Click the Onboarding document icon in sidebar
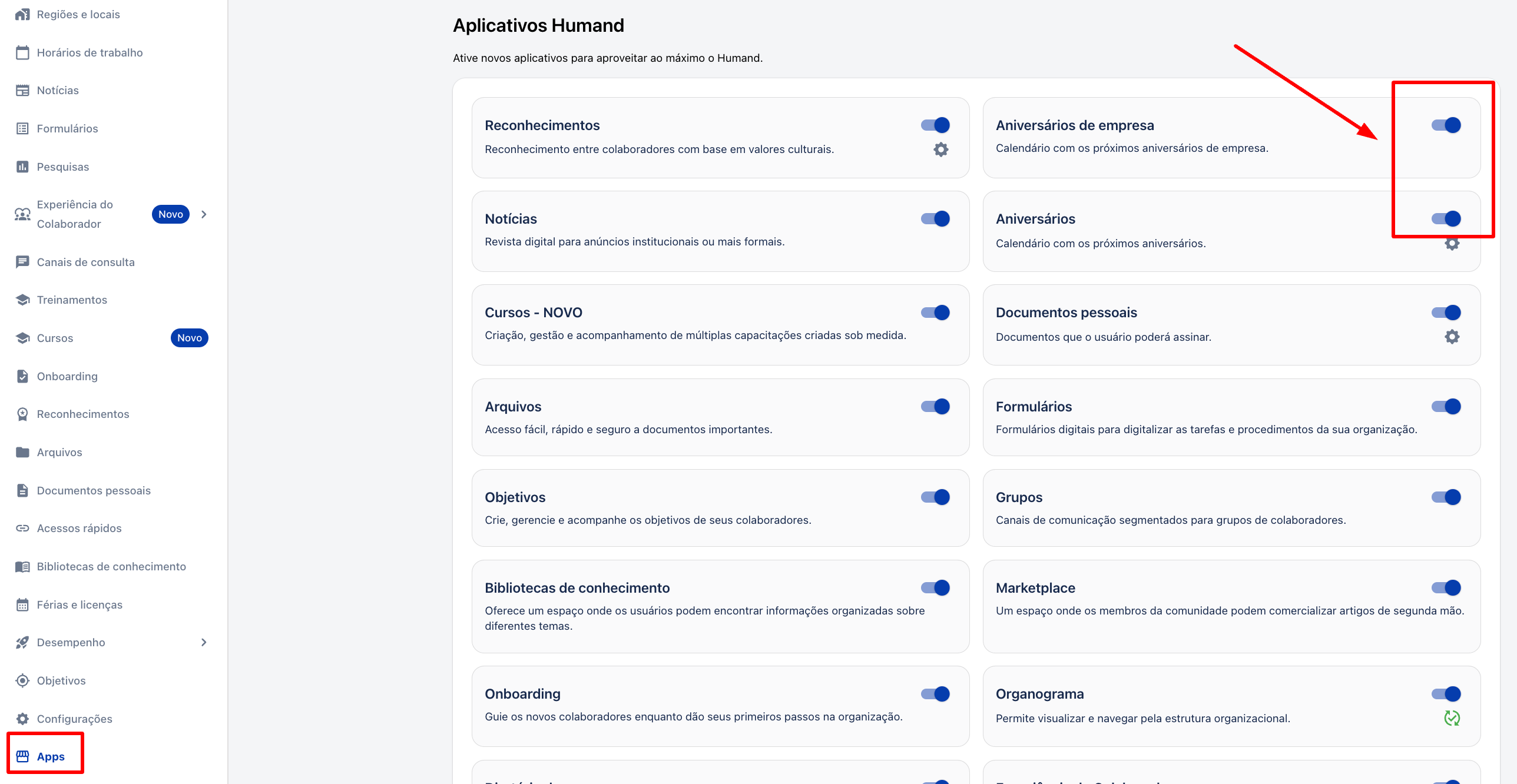 point(22,376)
